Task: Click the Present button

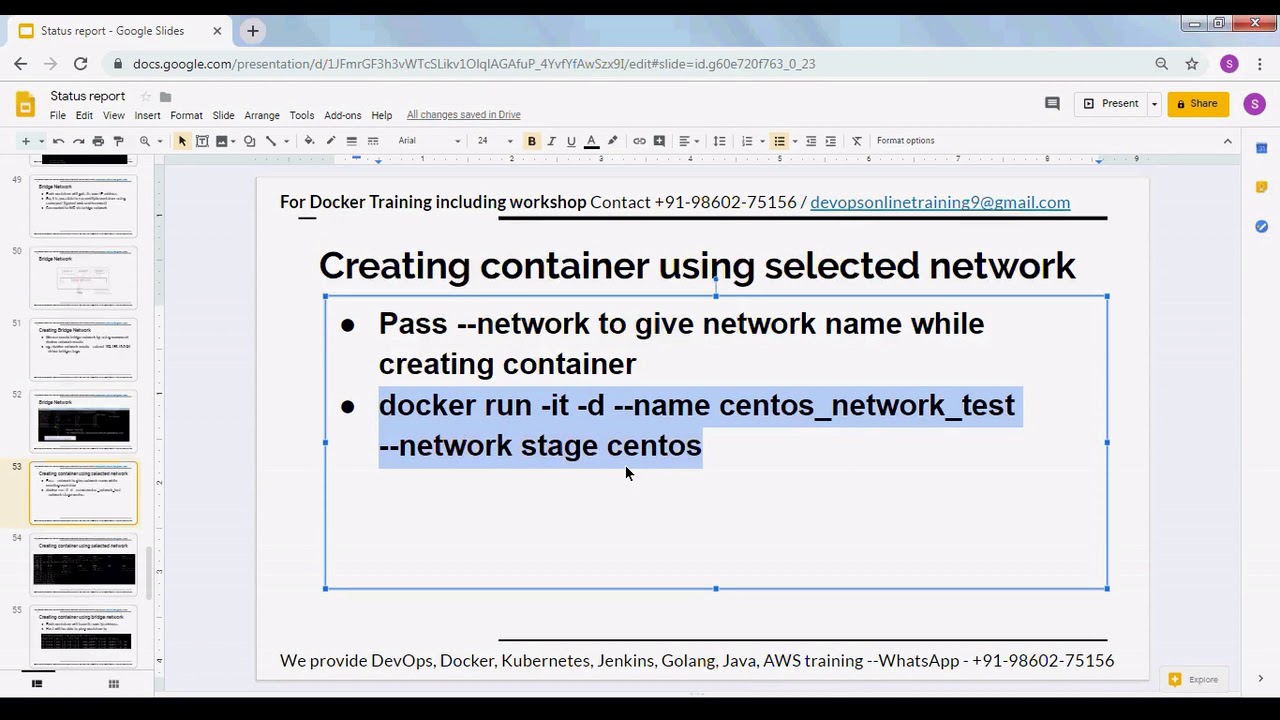Action: pos(1110,104)
